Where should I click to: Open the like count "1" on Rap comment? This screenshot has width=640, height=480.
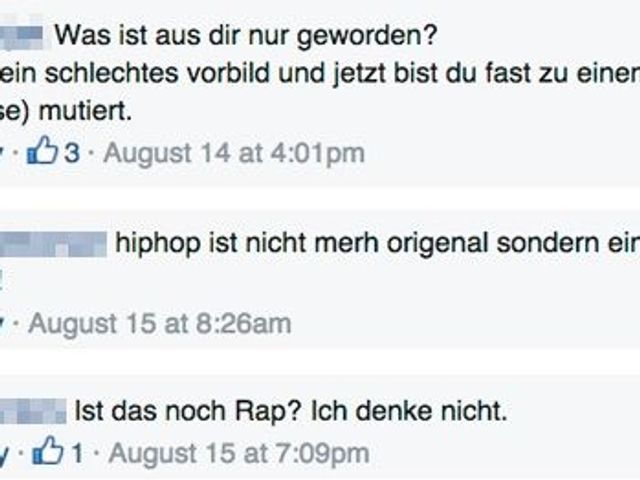pos(76,454)
